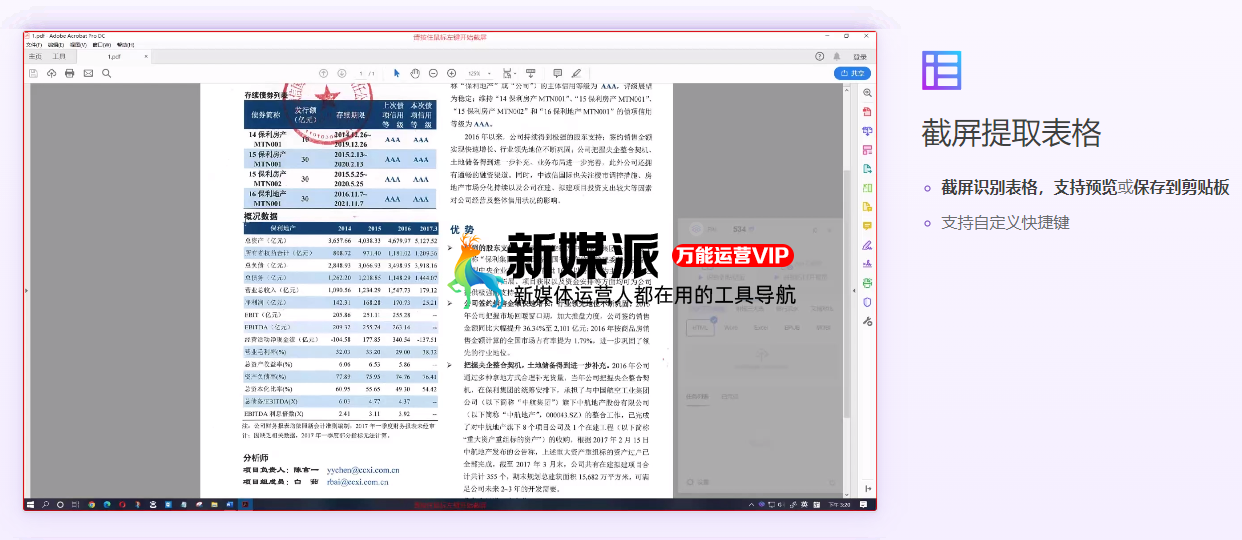Viewport: 1242px width, 540px height.
Task: Select the arrow selection tool
Action: [397, 73]
